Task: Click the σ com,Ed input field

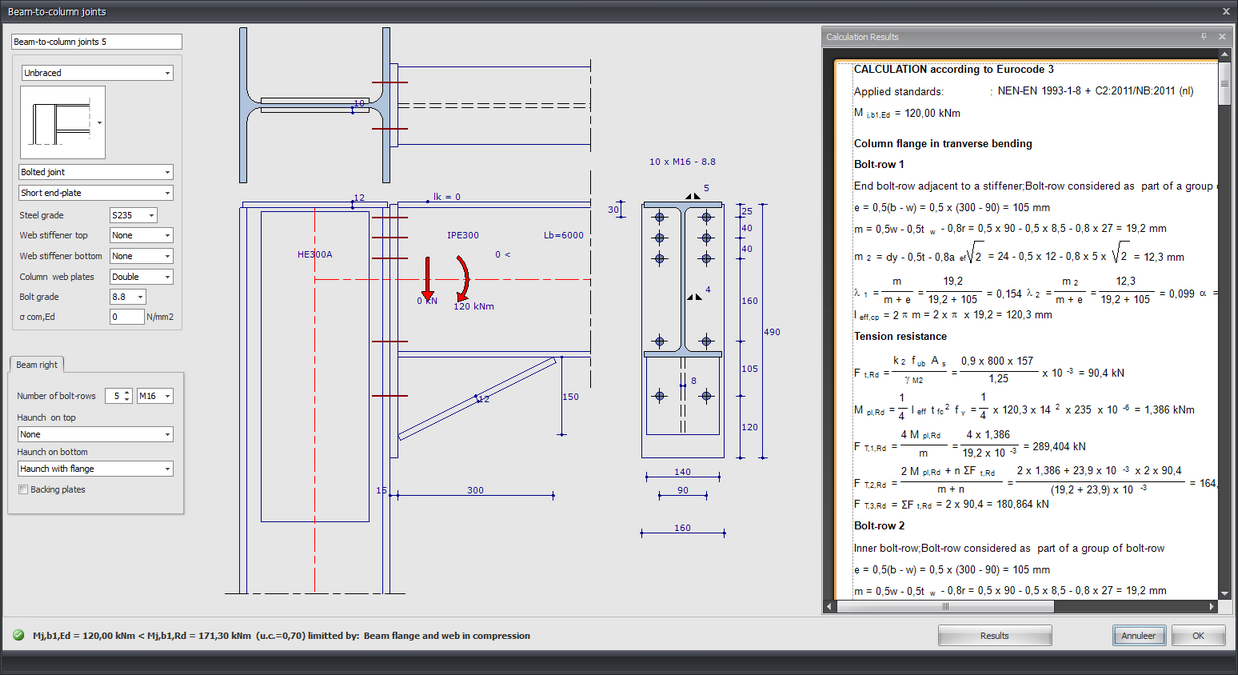Action: point(127,317)
